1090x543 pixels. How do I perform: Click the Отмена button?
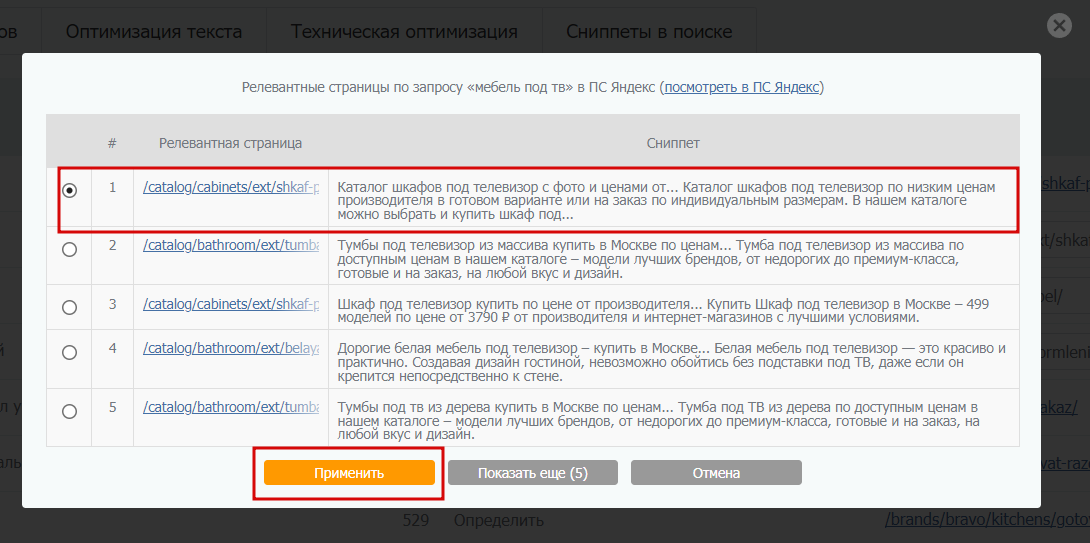tap(716, 473)
